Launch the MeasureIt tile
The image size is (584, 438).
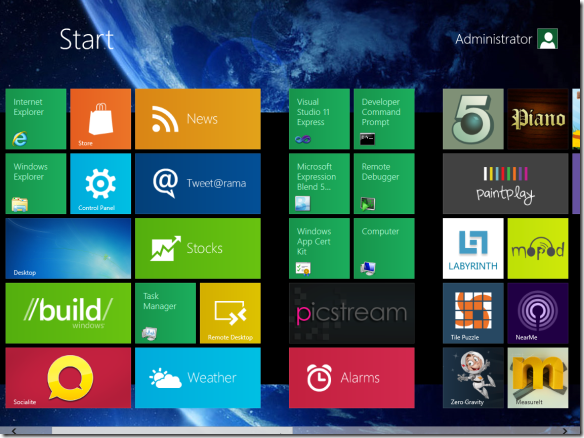click(x=538, y=378)
